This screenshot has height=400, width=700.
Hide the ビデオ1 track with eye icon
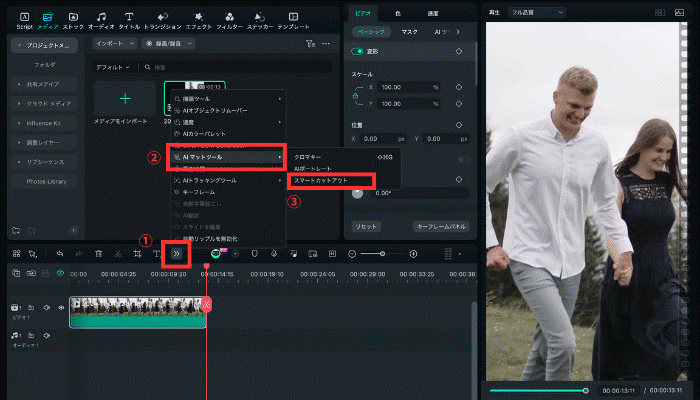point(61,308)
